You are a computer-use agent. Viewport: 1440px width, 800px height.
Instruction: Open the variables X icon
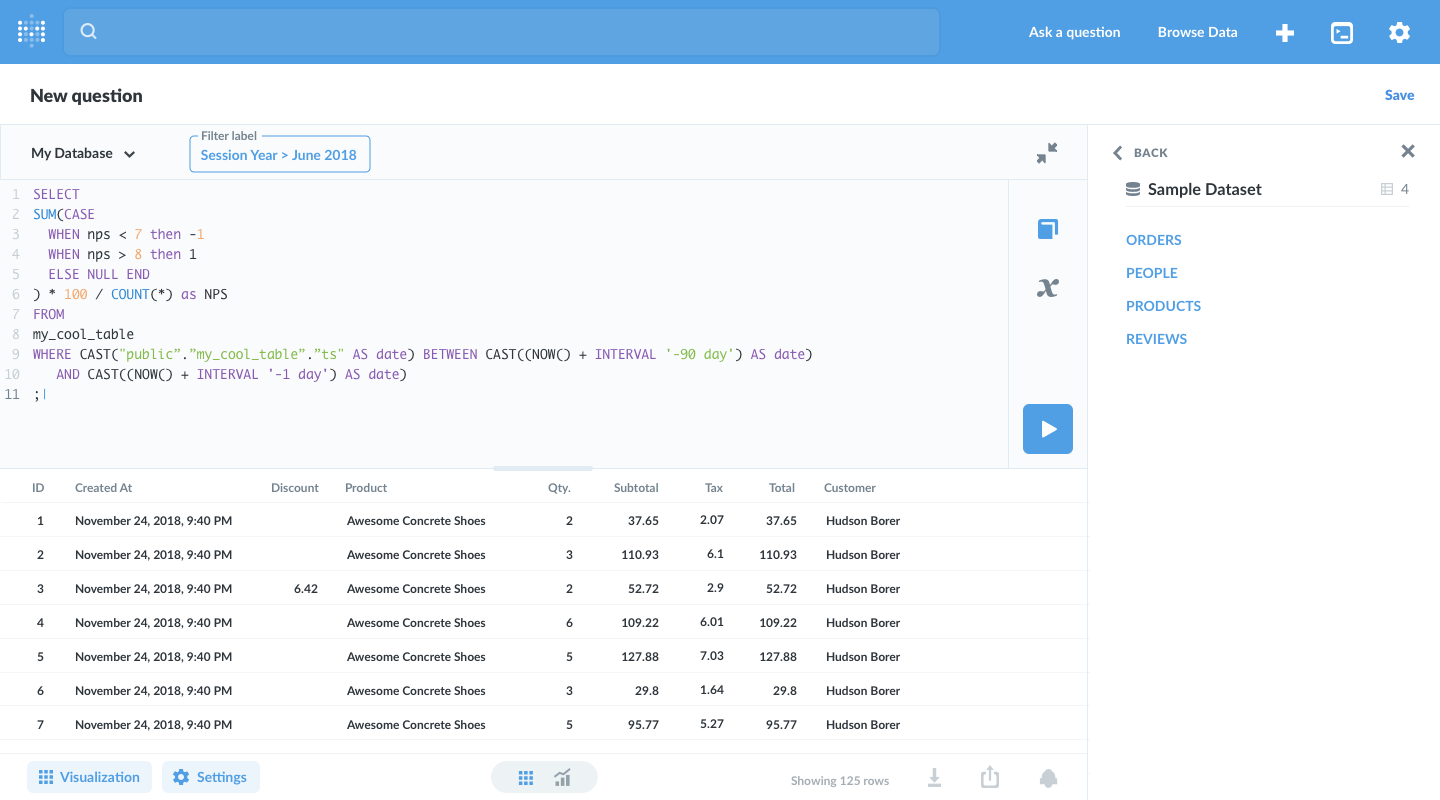[x=1048, y=288]
